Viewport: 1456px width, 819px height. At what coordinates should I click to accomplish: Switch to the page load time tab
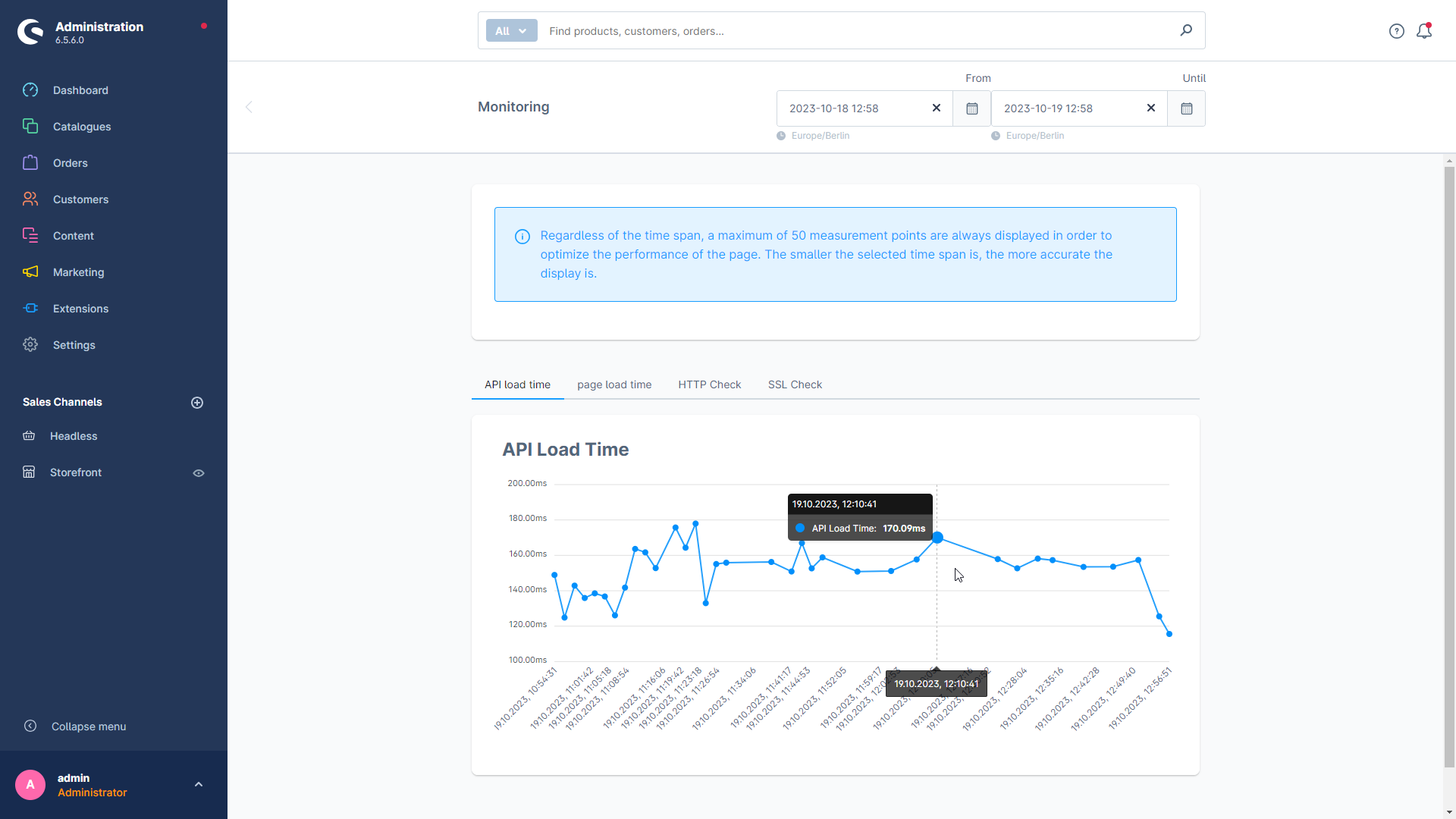click(613, 385)
